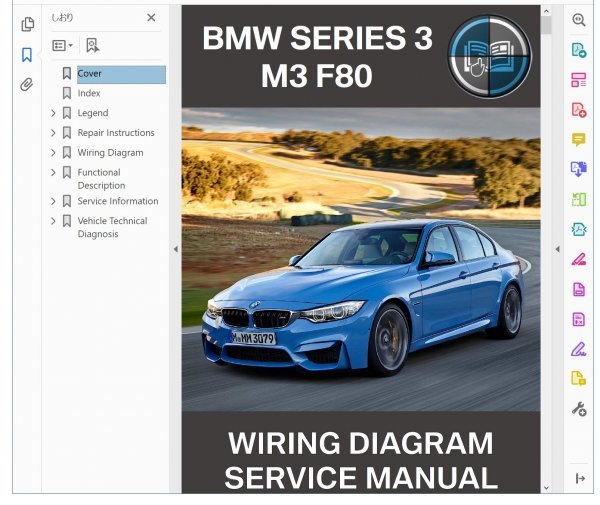Viewport: 600px width, 505px height.
Task: Click Index bookmark ribbon icon
Action: tap(67, 93)
